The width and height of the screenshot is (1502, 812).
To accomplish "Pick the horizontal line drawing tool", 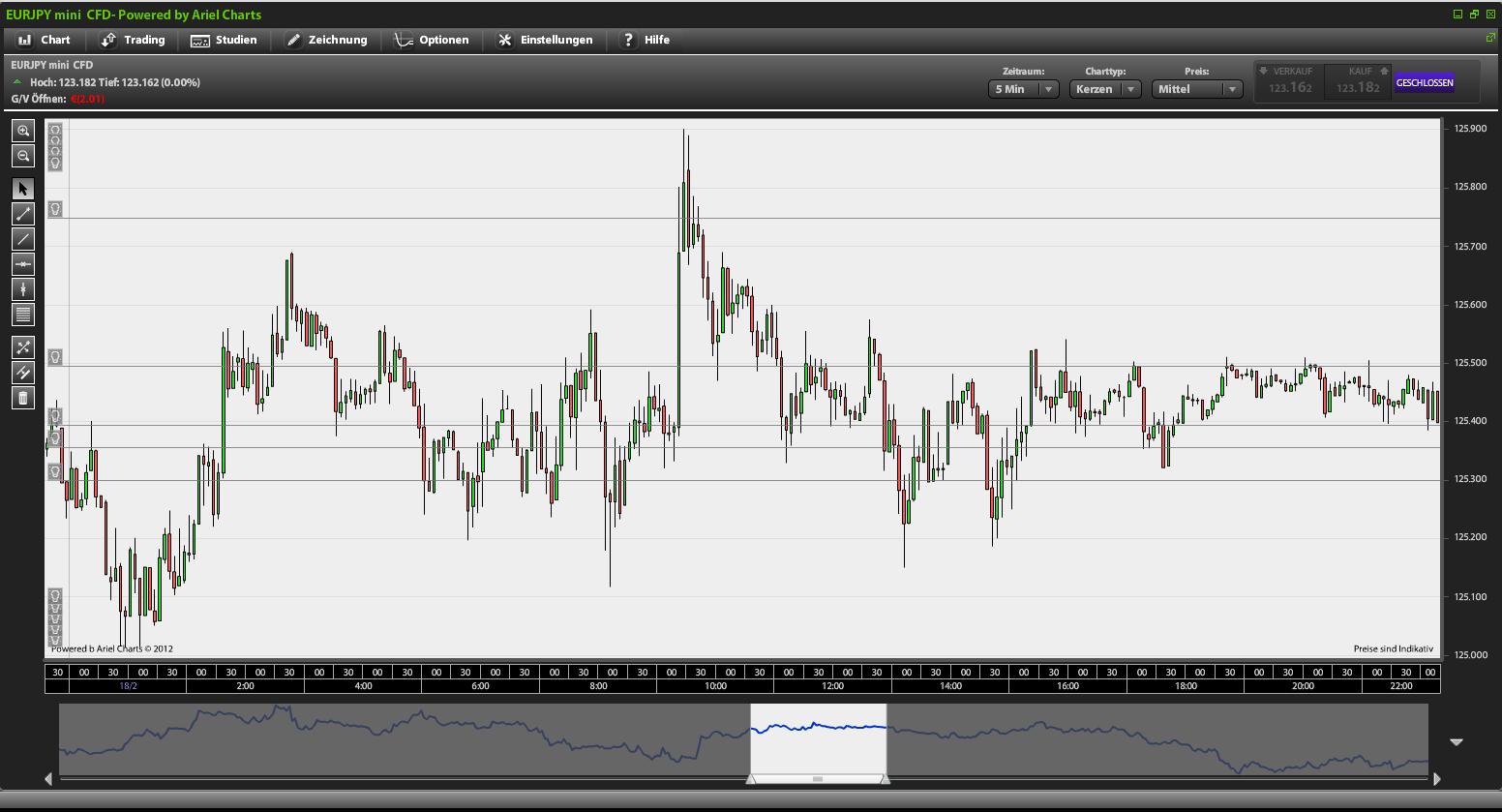I will coord(23,264).
